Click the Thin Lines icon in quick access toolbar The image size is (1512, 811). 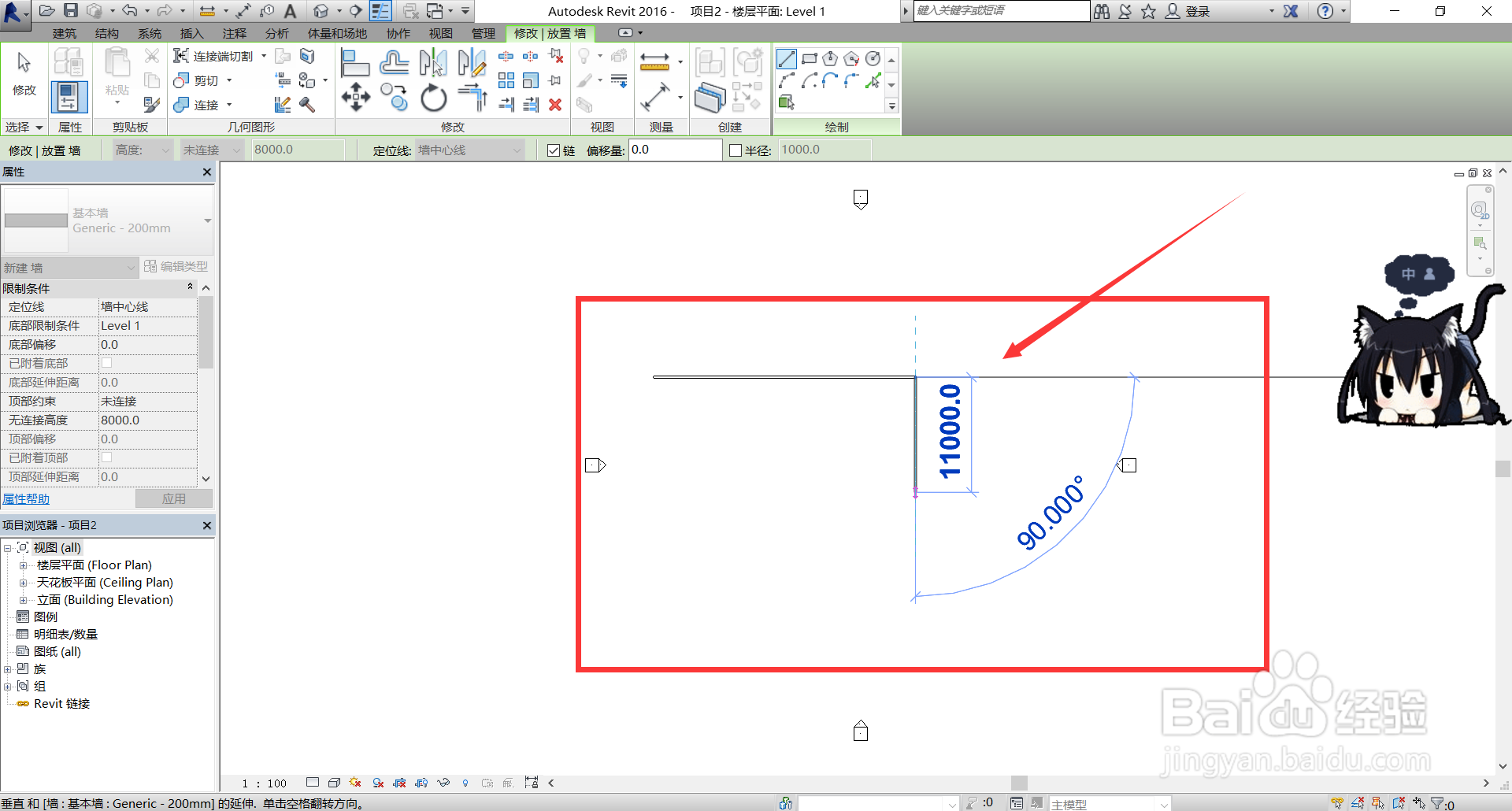[x=380, y=11]
